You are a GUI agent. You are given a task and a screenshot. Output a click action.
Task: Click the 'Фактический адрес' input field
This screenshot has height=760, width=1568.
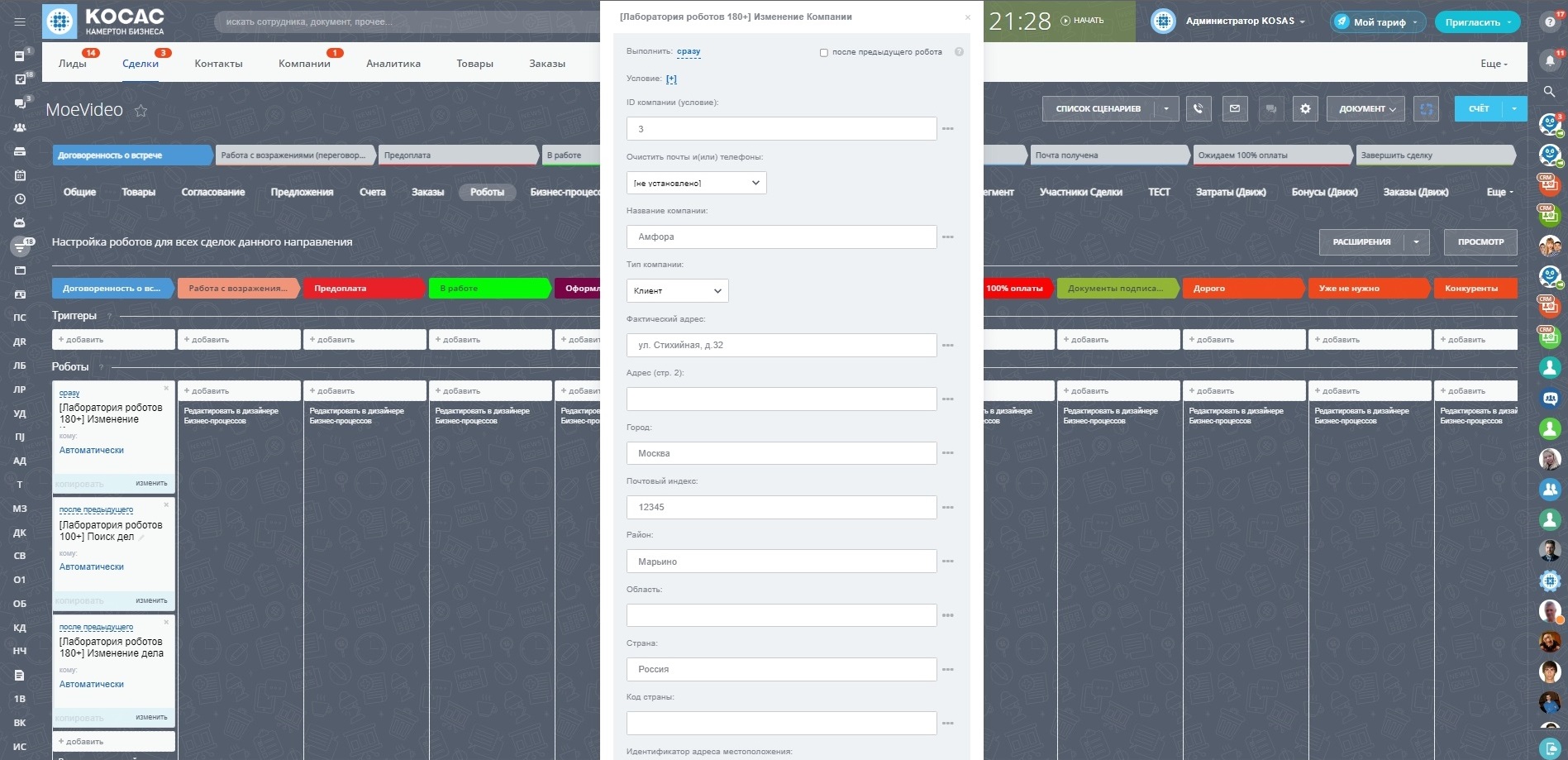(781, 345)
